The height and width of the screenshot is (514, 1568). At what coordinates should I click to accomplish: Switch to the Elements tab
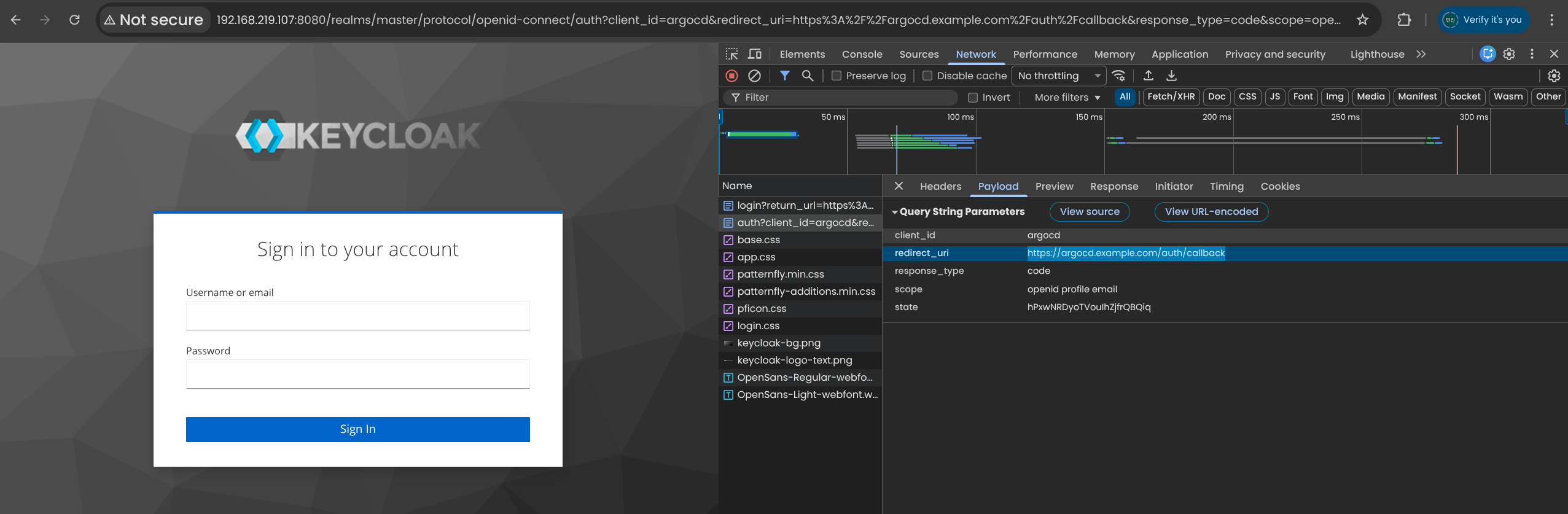coord(802,54)
